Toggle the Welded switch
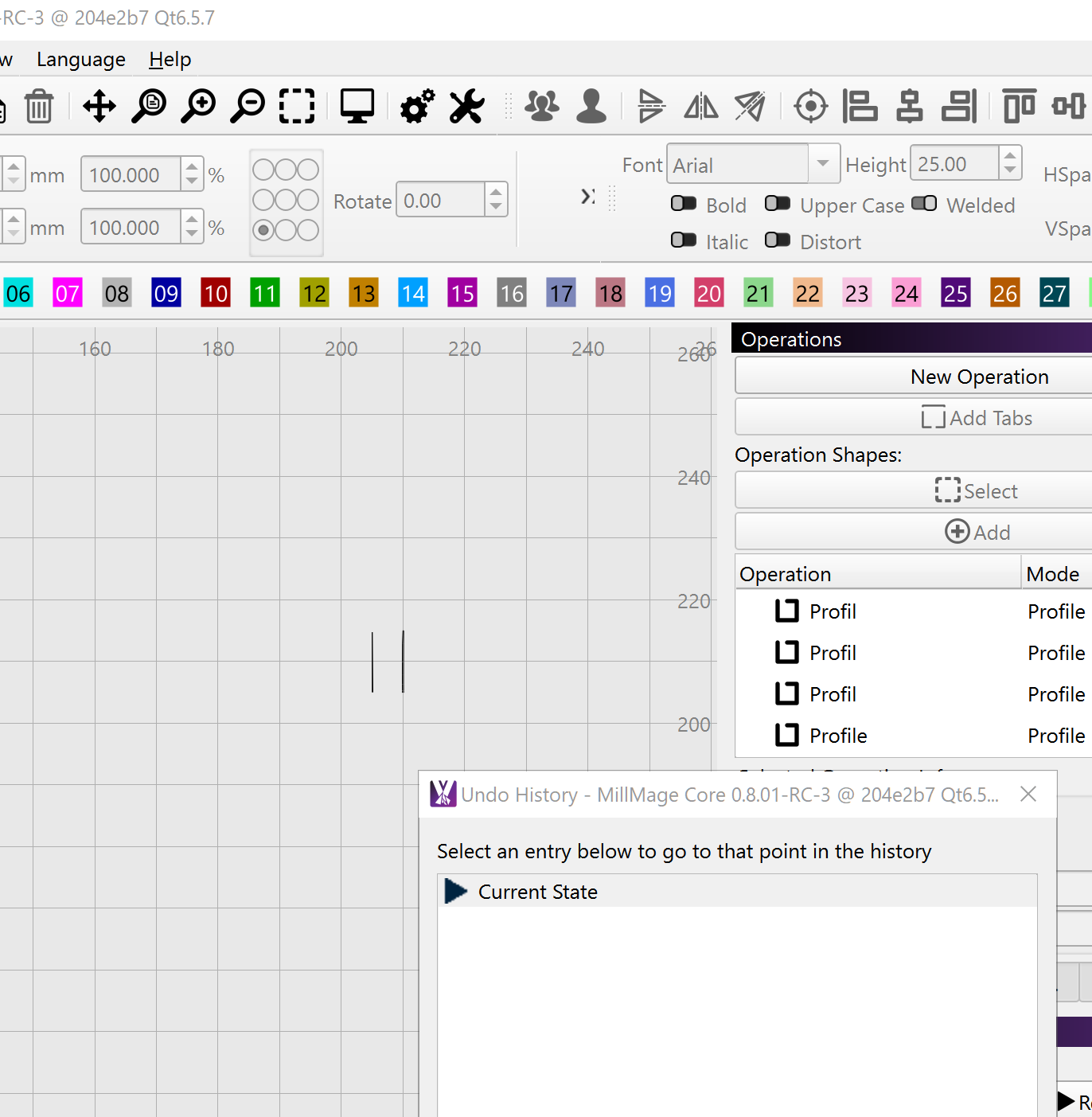This screenshot has width=1092, height=1117. [x=924, y=204]
